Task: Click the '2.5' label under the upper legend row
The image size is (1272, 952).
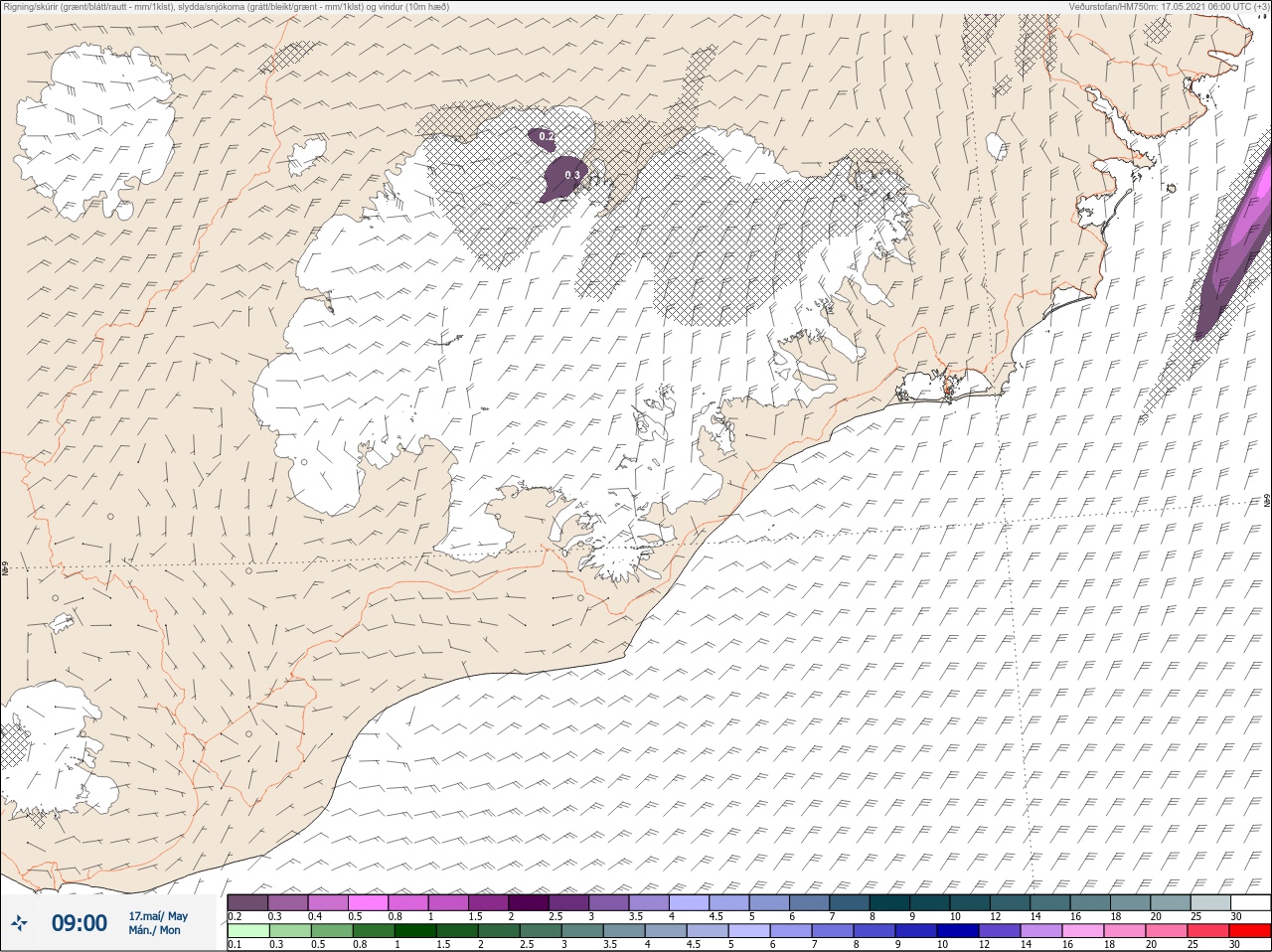Action: click(x=555, y=916)
